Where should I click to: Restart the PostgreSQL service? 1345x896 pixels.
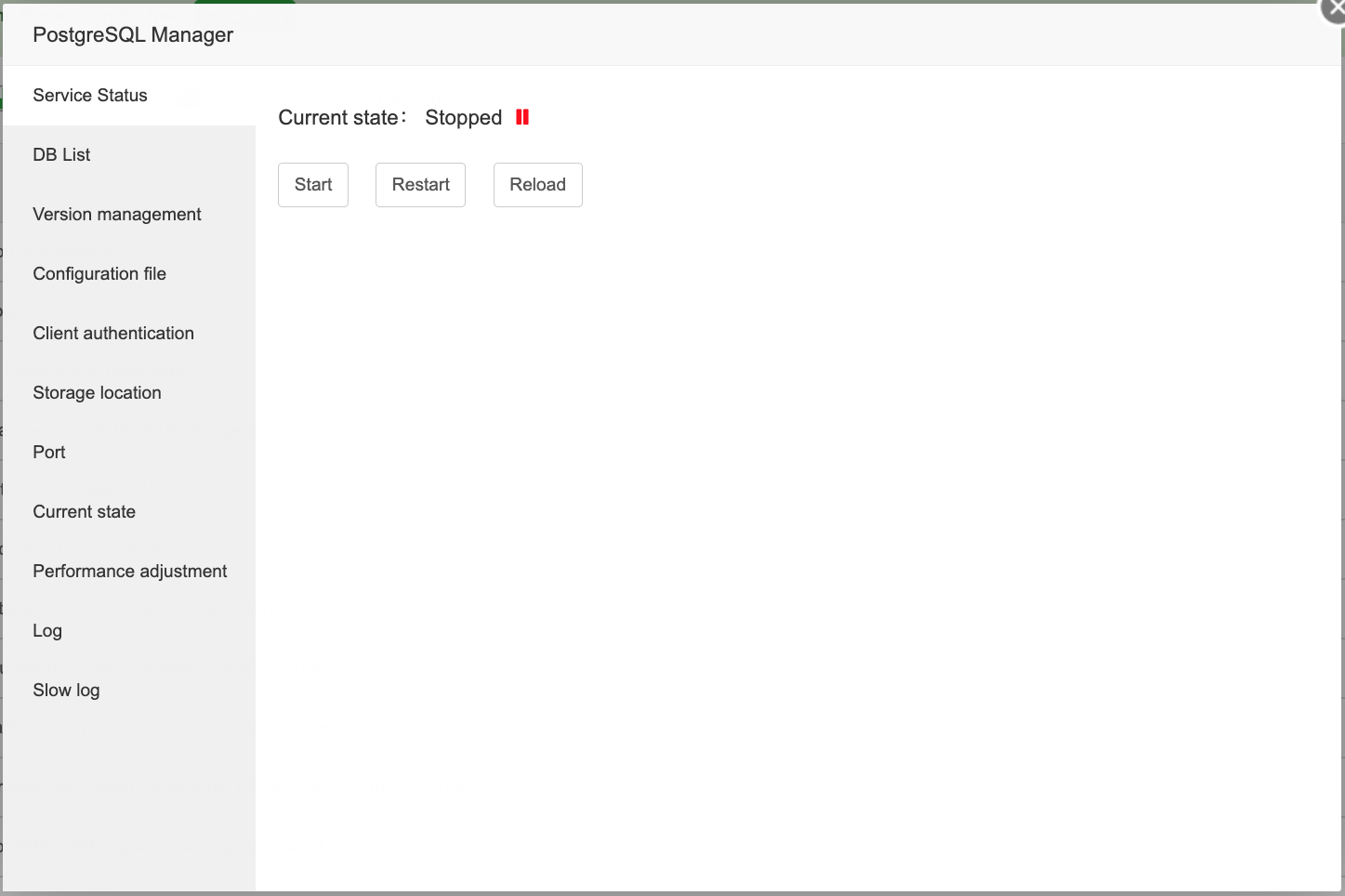(x=420, y=184)
